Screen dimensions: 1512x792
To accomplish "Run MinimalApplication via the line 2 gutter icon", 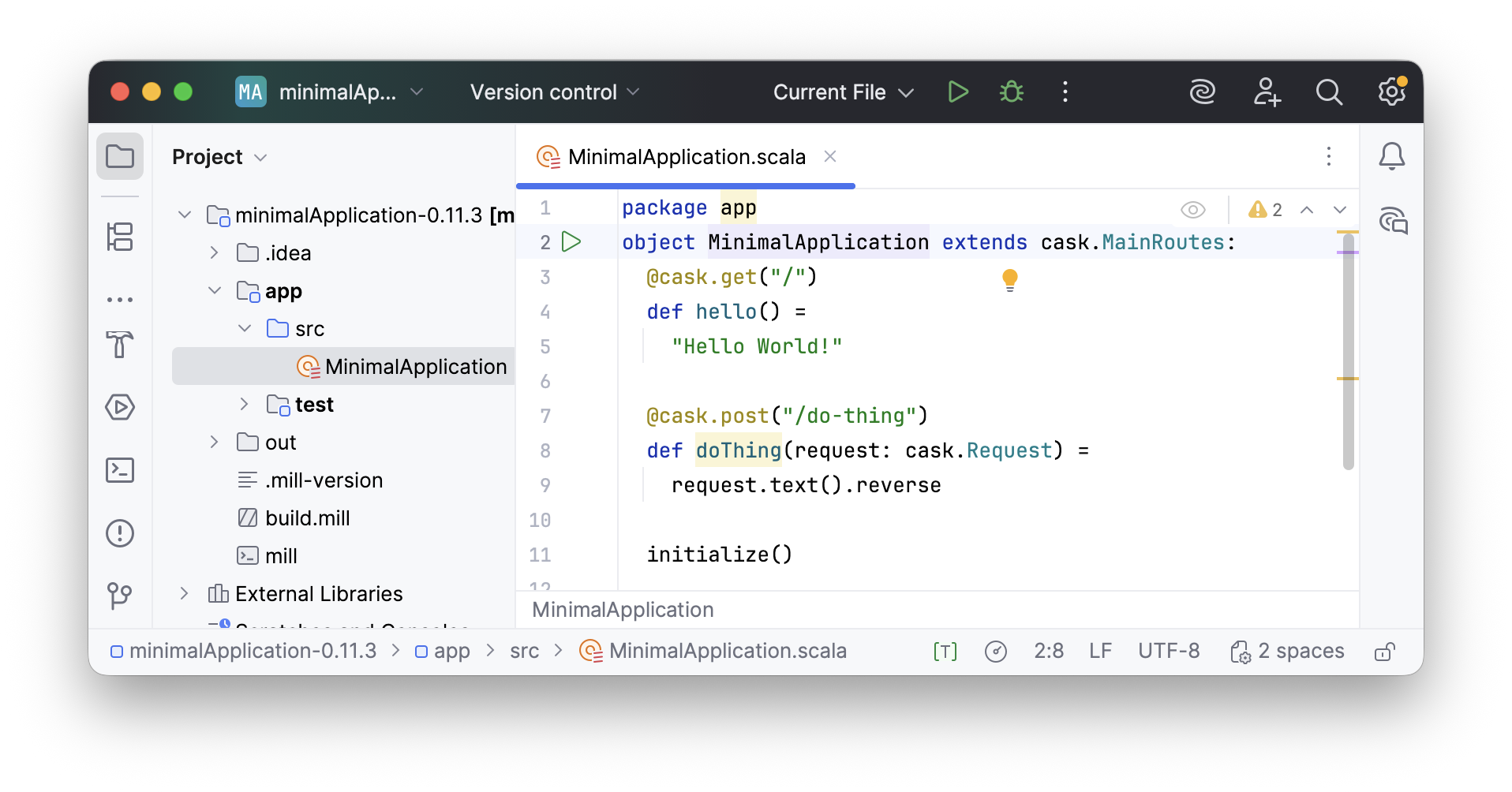I will (x=571, y=242).
